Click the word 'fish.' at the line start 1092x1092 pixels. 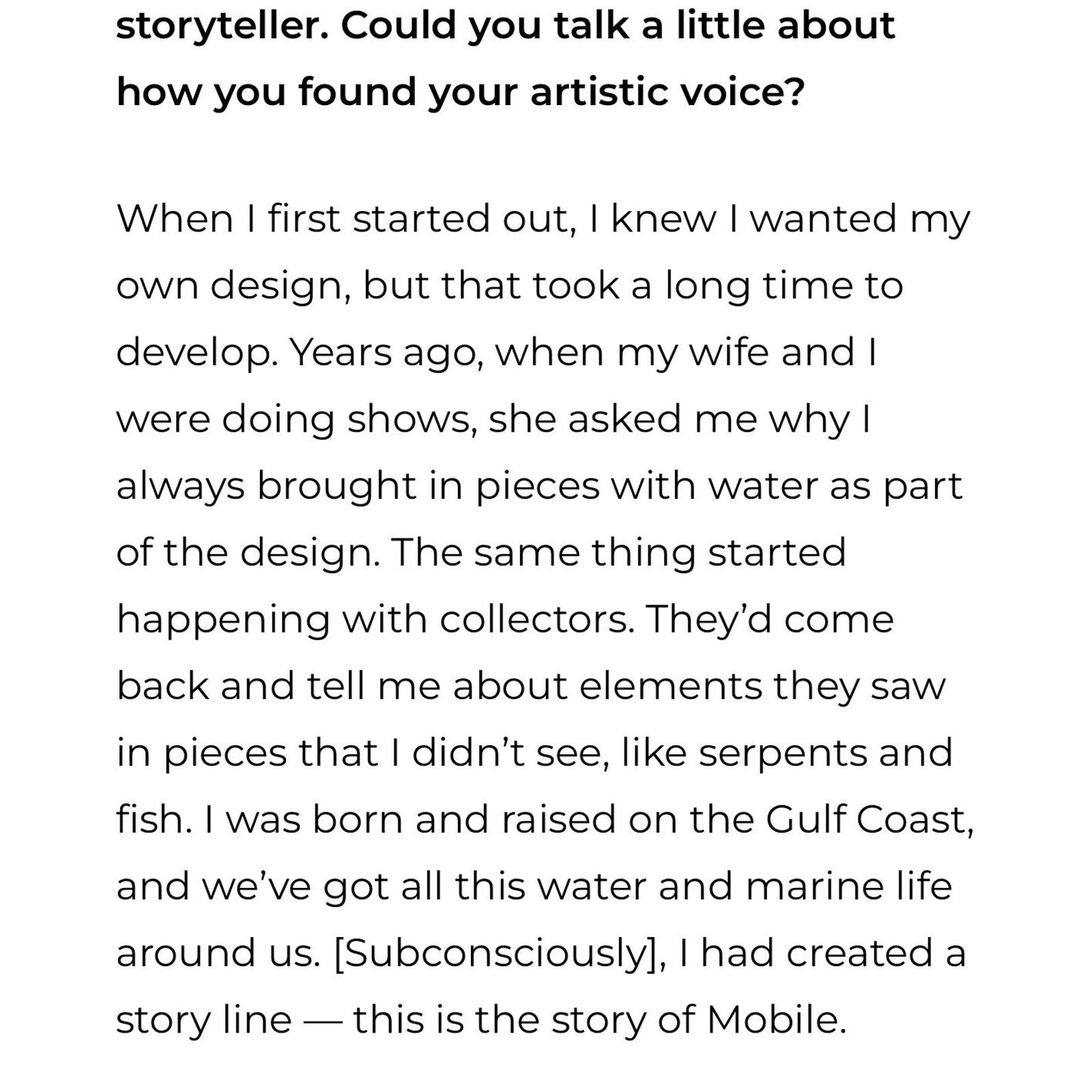point(154,819)
